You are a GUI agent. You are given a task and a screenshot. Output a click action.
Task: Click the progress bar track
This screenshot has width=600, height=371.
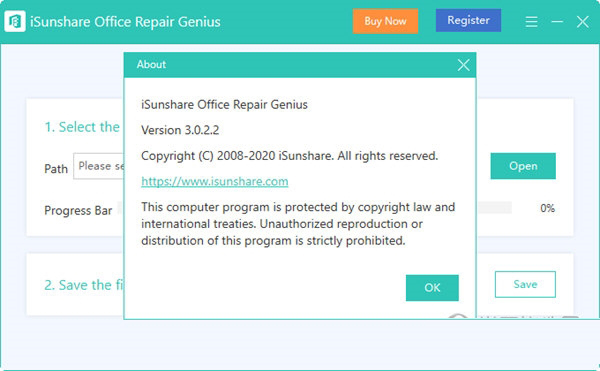(x=494, y=207)
